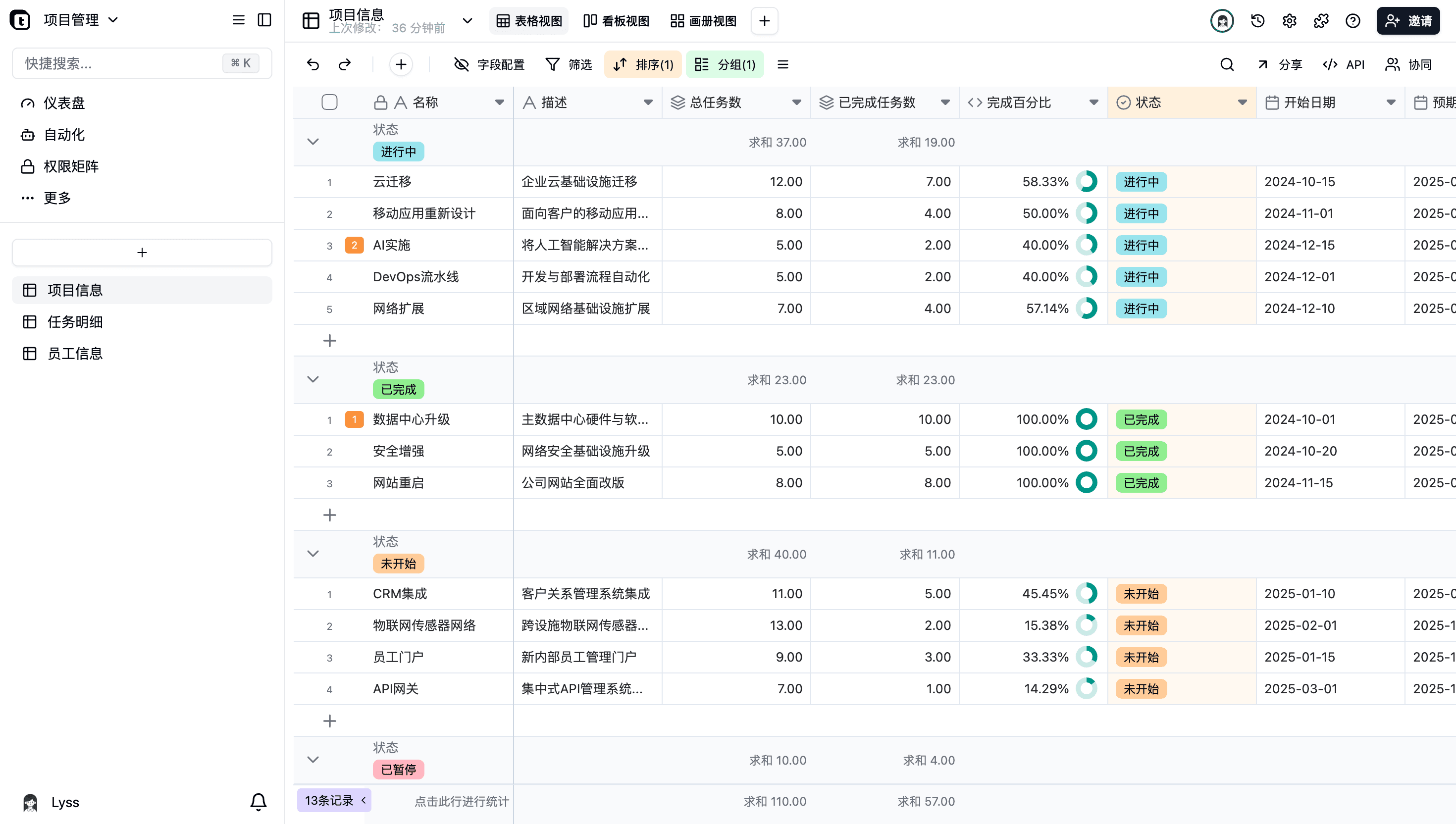Switch to the 画册视图 view
Screen dimensions: 1456x824
[x=703, y=21]
